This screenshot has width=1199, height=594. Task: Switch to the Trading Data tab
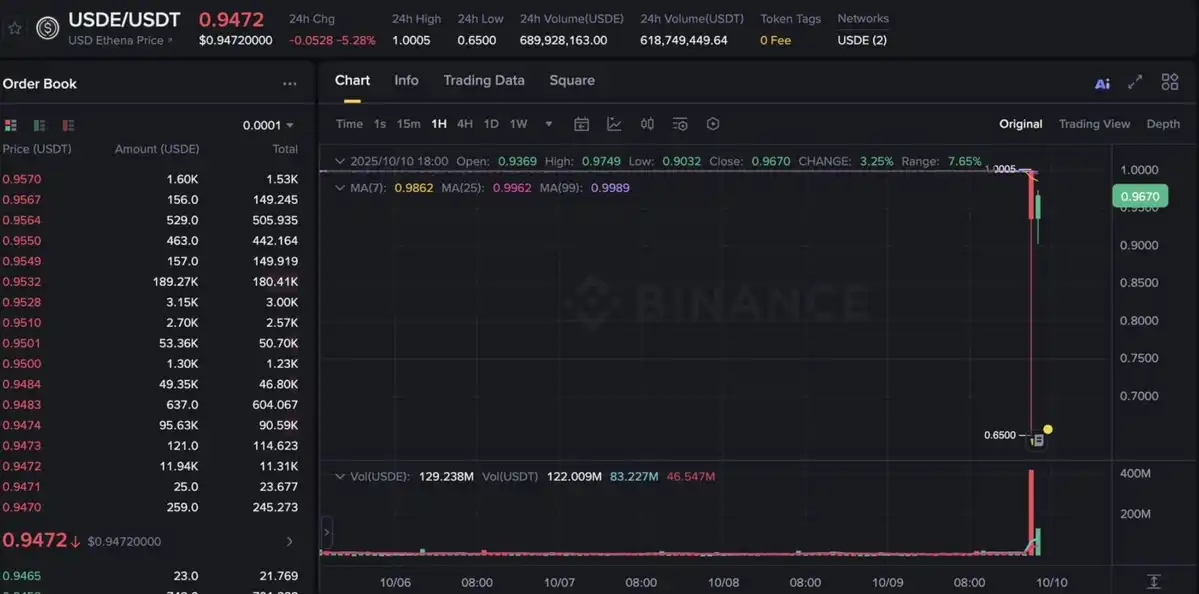pyautogui.click(x=483, y=80)
